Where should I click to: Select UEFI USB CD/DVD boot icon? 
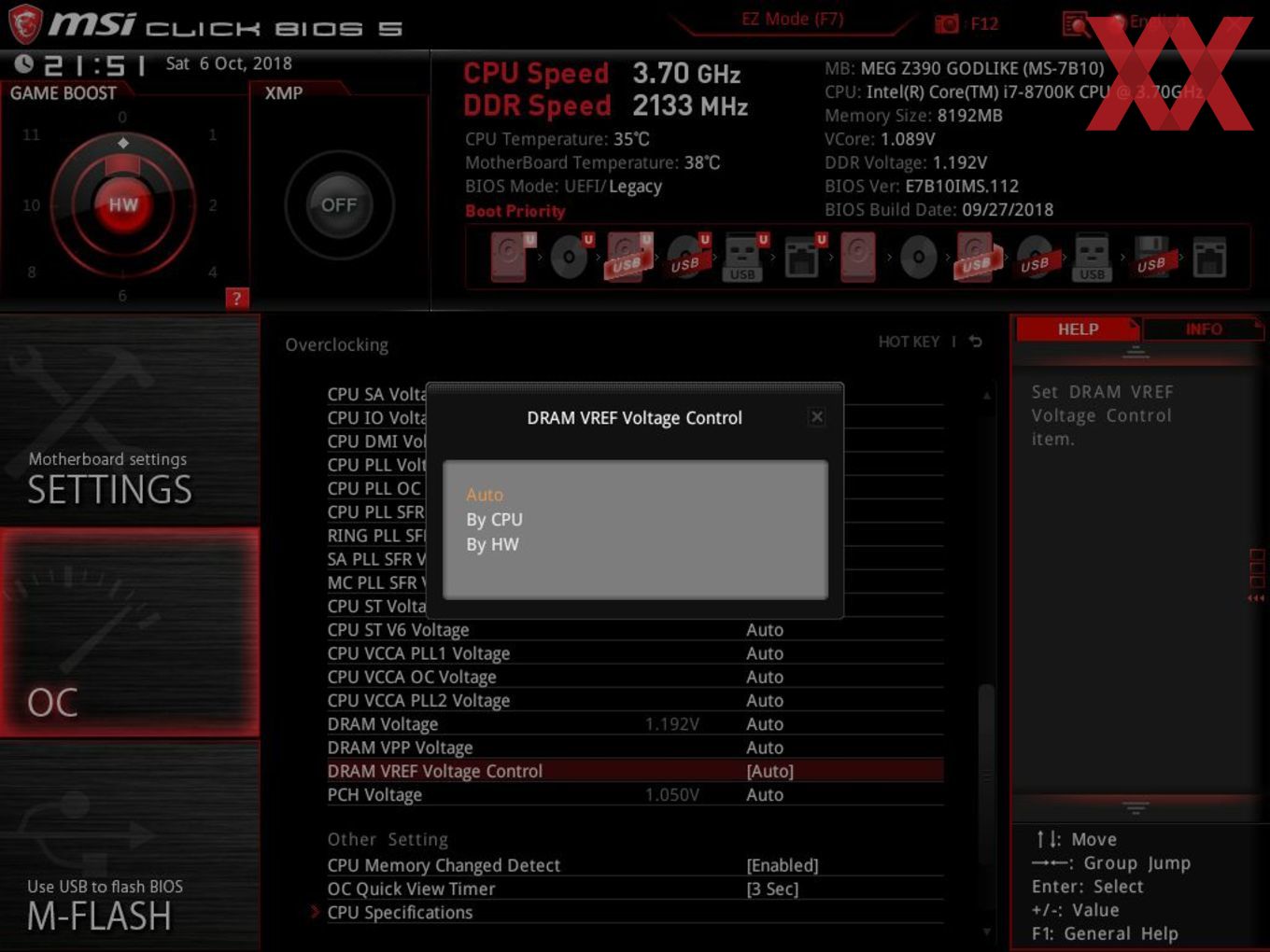pos(687,256)
